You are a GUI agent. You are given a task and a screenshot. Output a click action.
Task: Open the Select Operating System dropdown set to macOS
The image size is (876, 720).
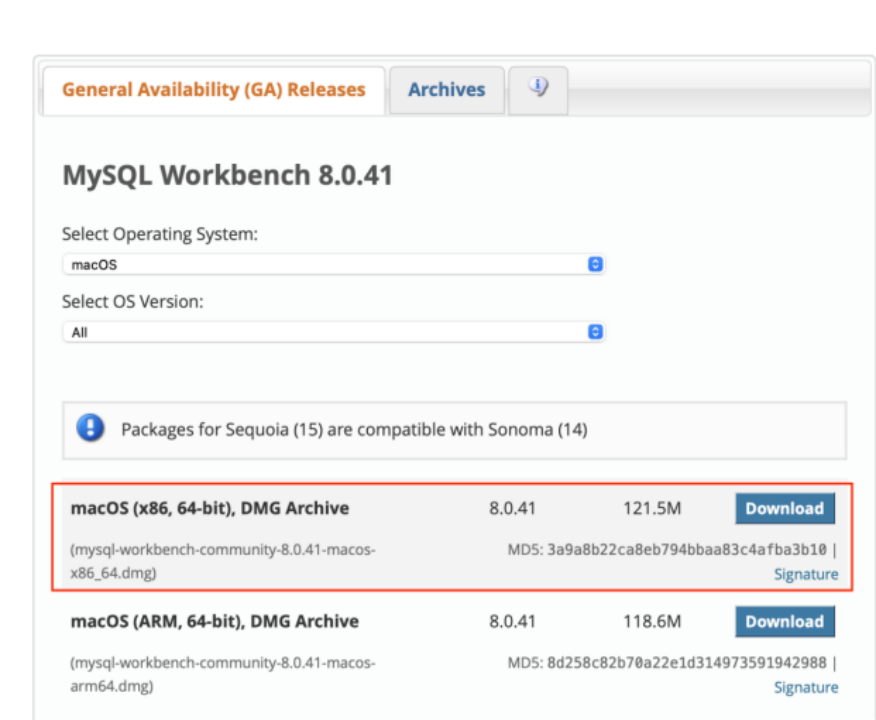pos(334,264)
